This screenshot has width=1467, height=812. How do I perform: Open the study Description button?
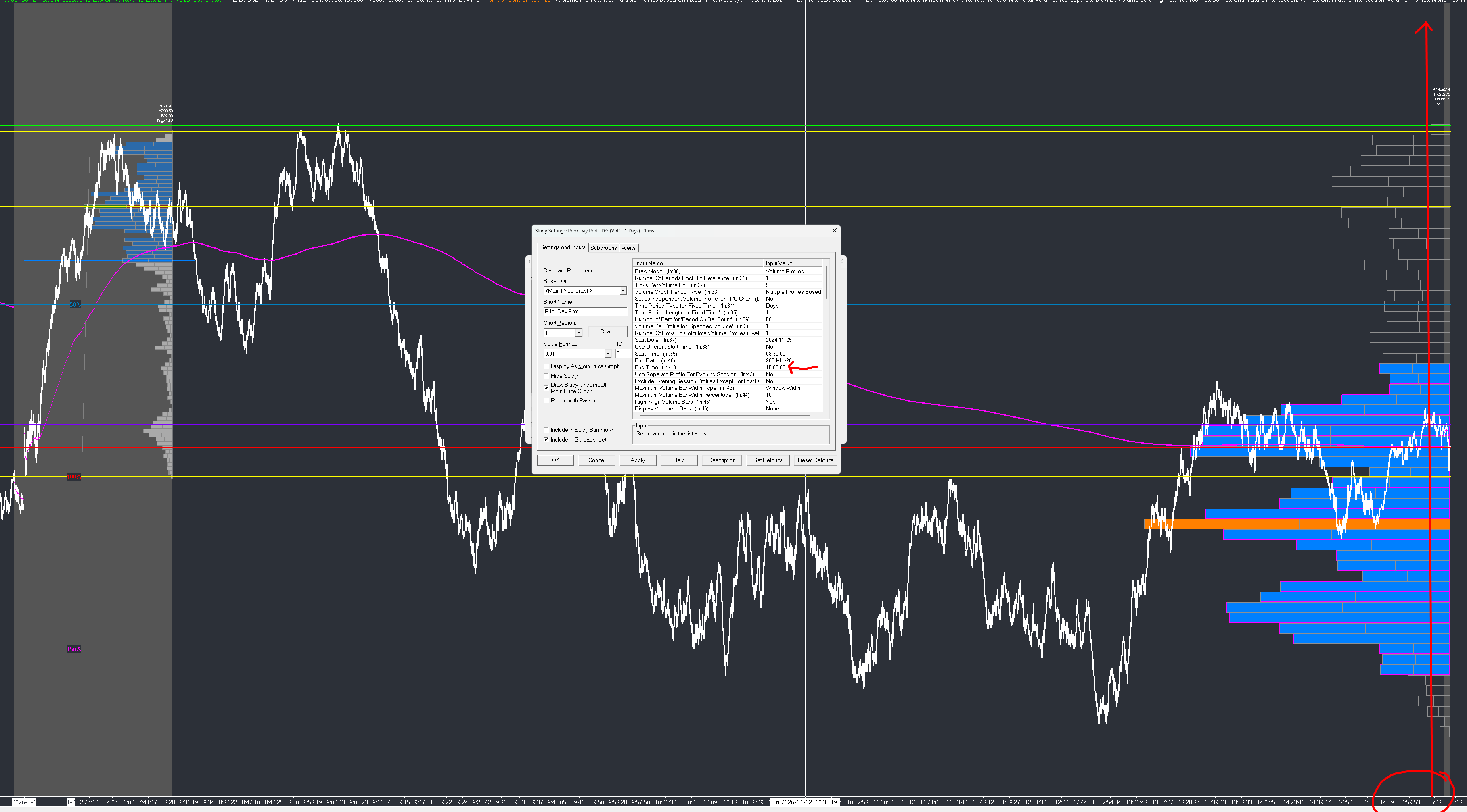click(721, 460)
